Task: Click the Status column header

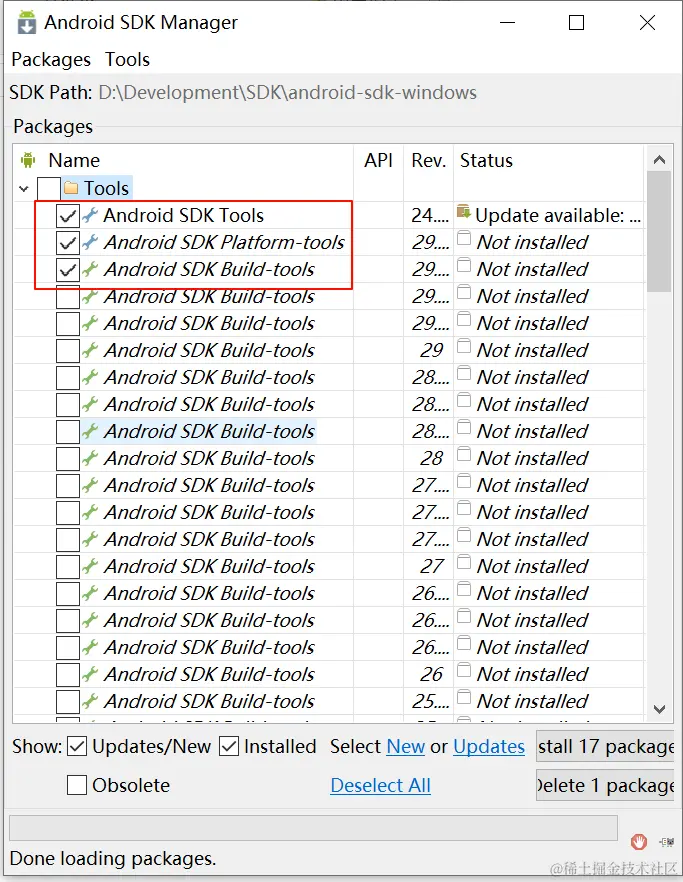Action: coord(486,160)
